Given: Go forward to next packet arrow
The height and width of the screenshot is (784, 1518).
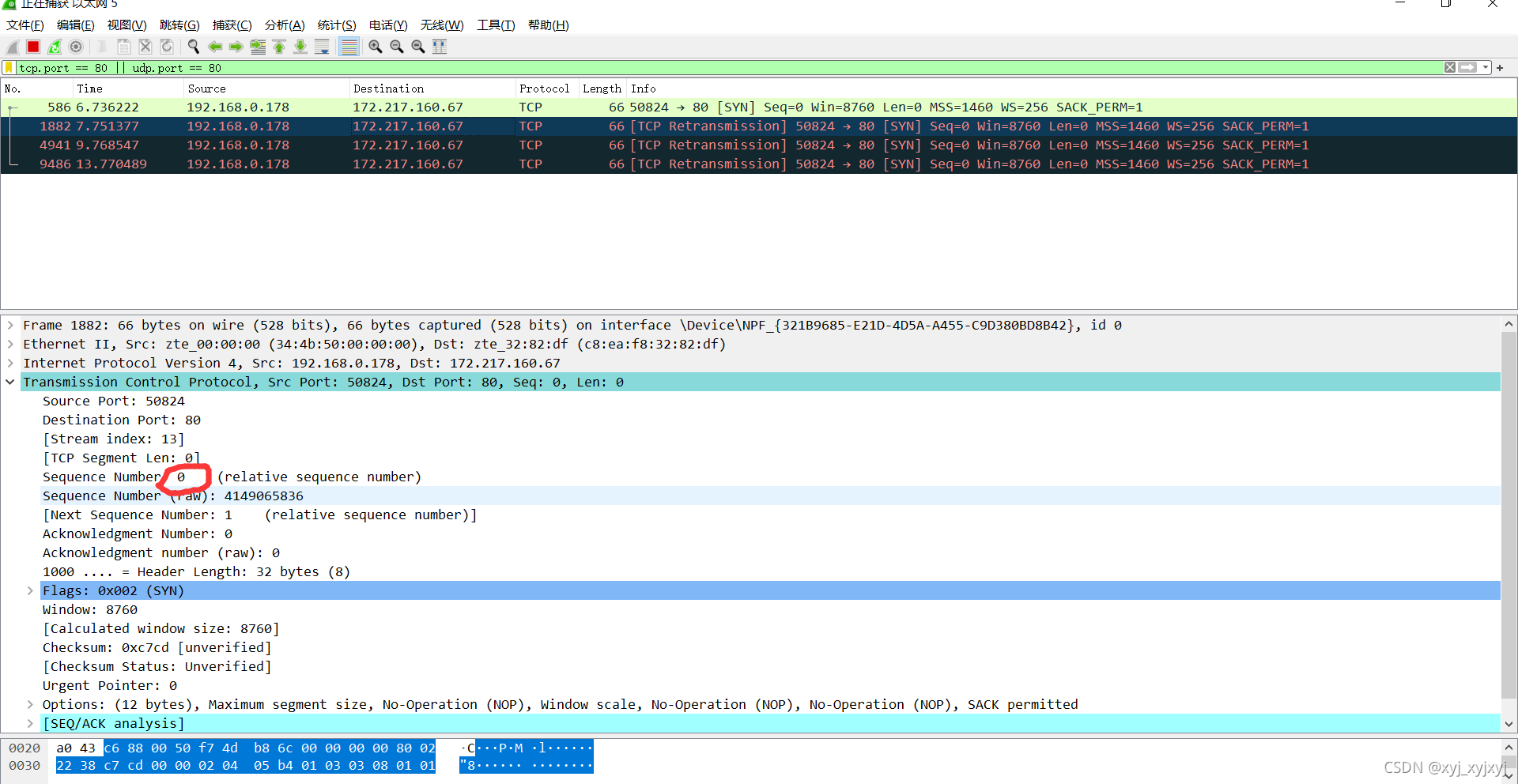Looking at the screenshot, I should [x=236, y=47].
